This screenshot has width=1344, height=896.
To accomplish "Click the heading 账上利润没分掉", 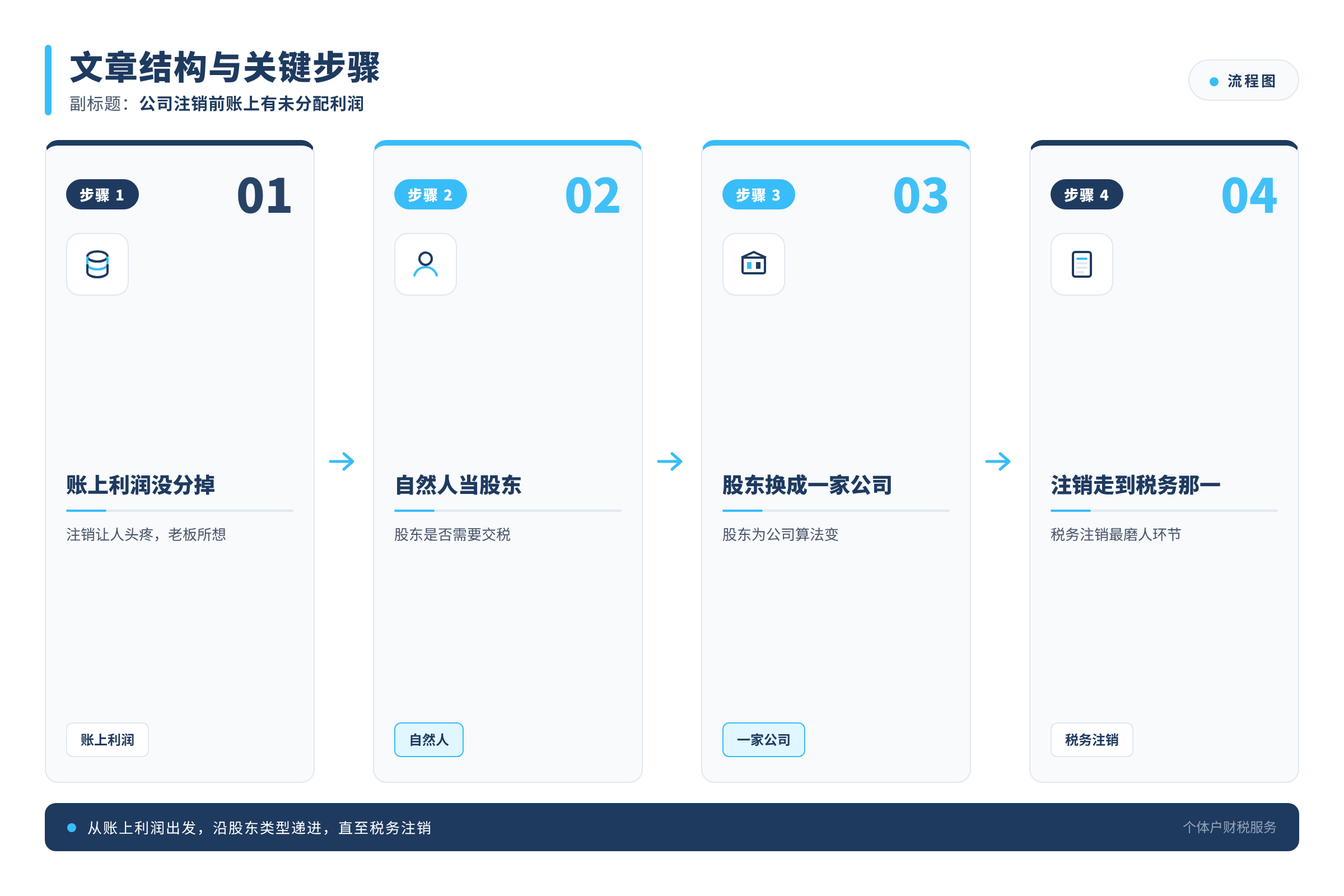I will (x=141, y=485).
